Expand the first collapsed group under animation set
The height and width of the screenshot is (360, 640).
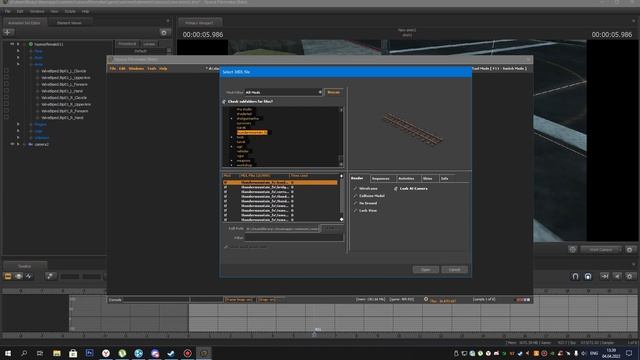[x=18, y=51]
